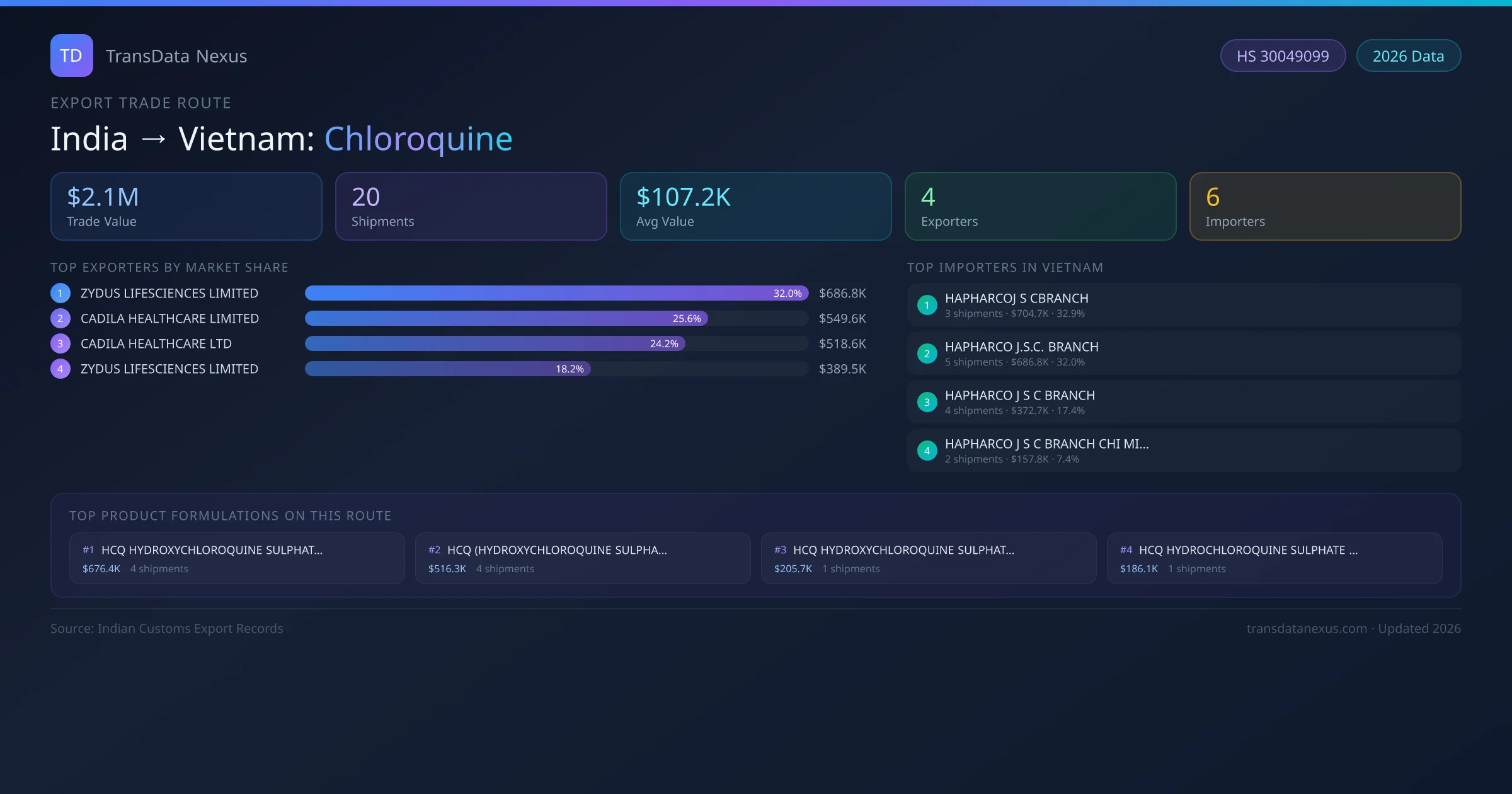Click the 6 Importers stat card
This screenshot has width=1512, height=794.
(x=1324, y=206)
